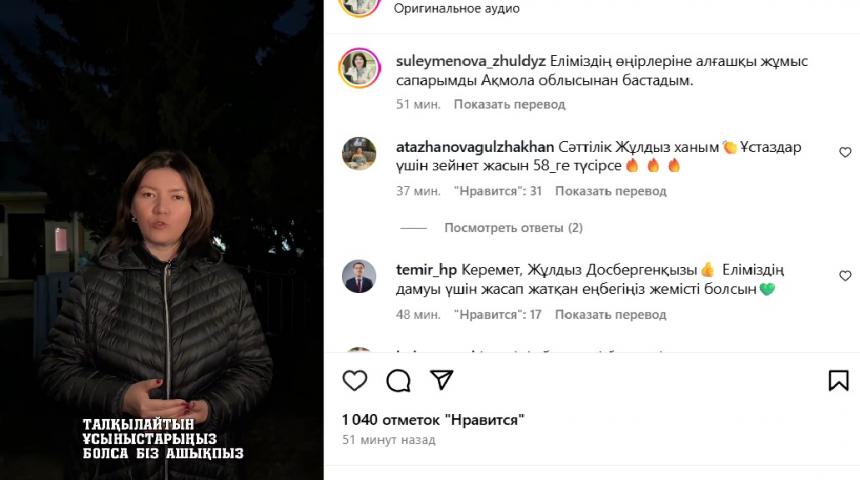The width and height of the screenshot is (860, 480).
Task: Show translation of atazhanovagulzhakhan's comment
Action: (610, 191)
